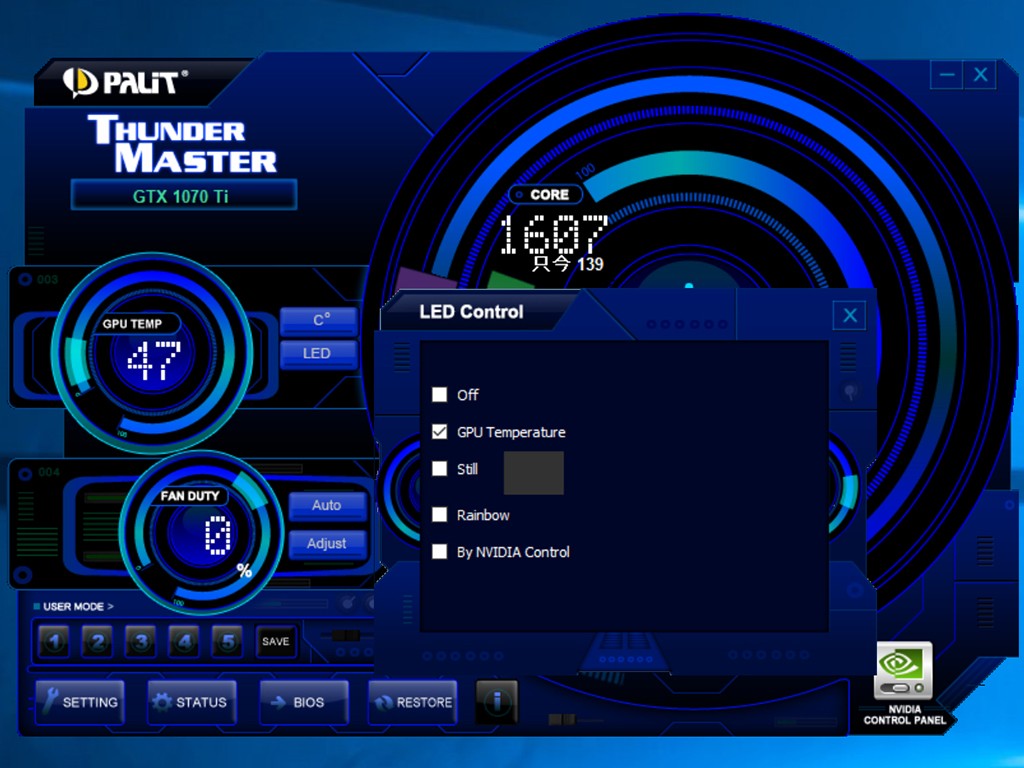Viewport: 1024px width, 768px height.
Task: Click the FAN DUTY gauge label
Action: pos(189,496)
